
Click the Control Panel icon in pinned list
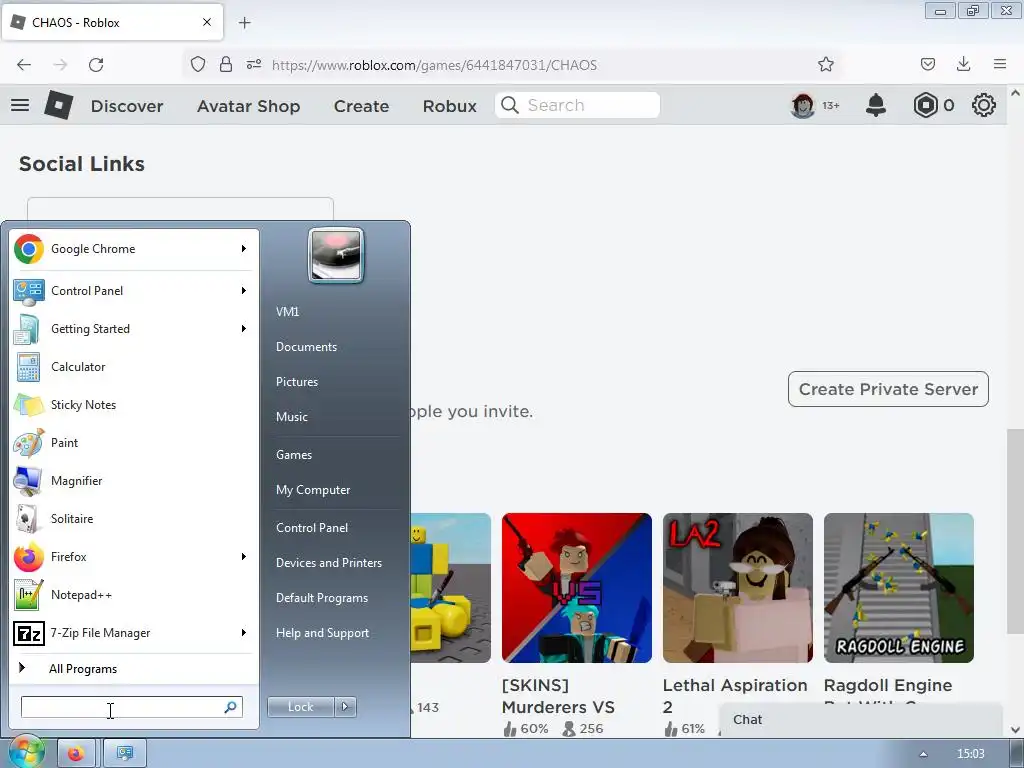pyautogui.click(x=29, y=291)
